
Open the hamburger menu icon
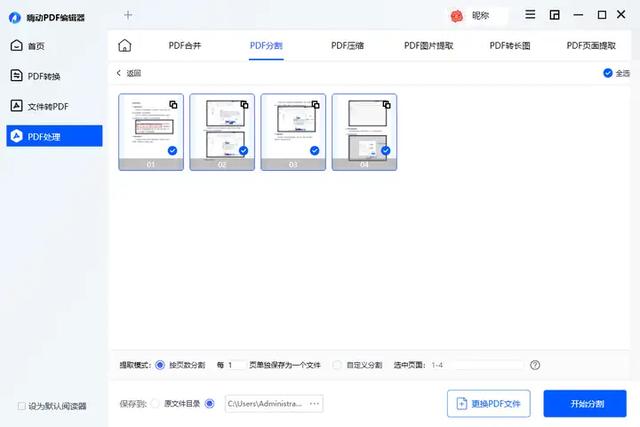click(x=530, y=15)
